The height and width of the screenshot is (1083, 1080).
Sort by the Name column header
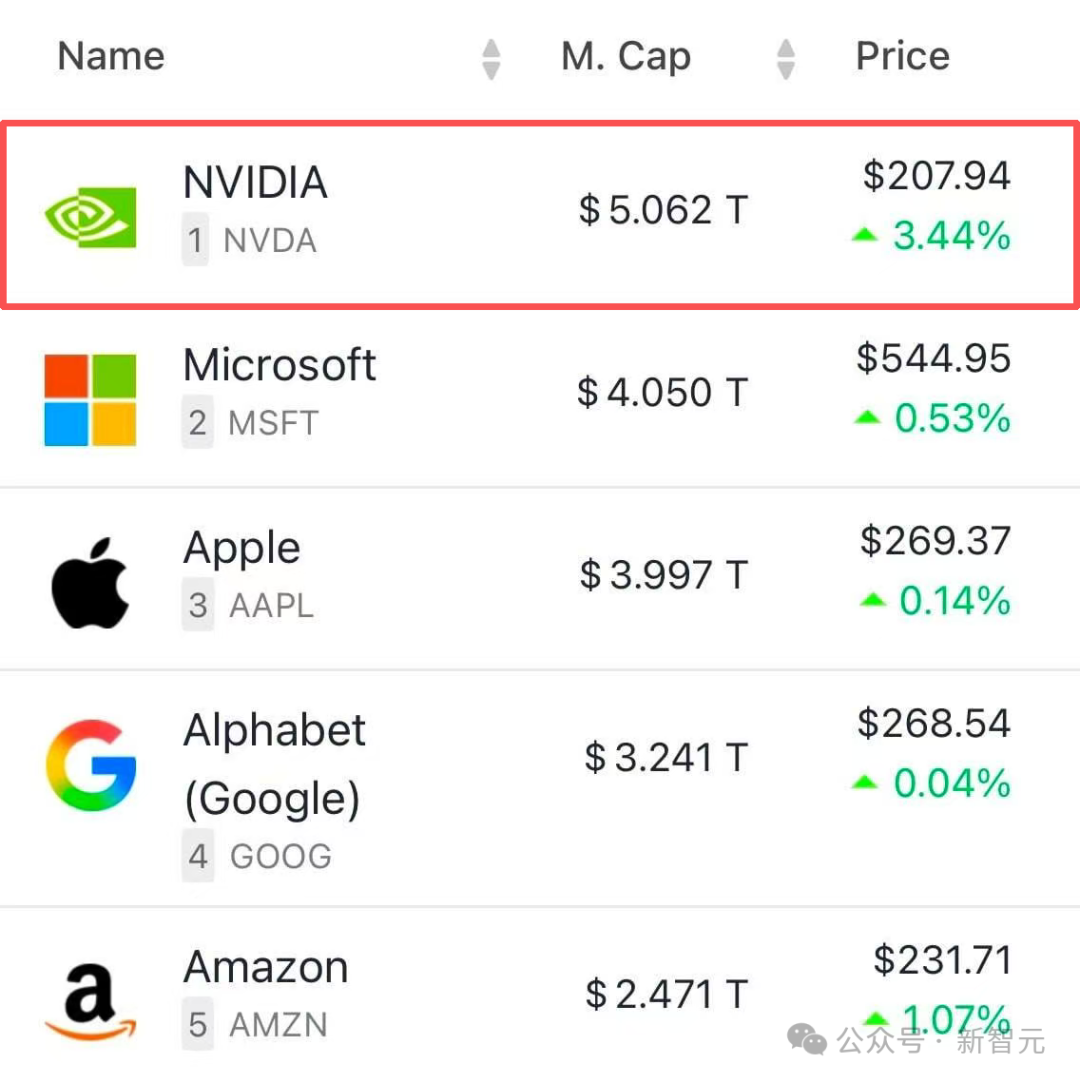[x=111, y=56]
